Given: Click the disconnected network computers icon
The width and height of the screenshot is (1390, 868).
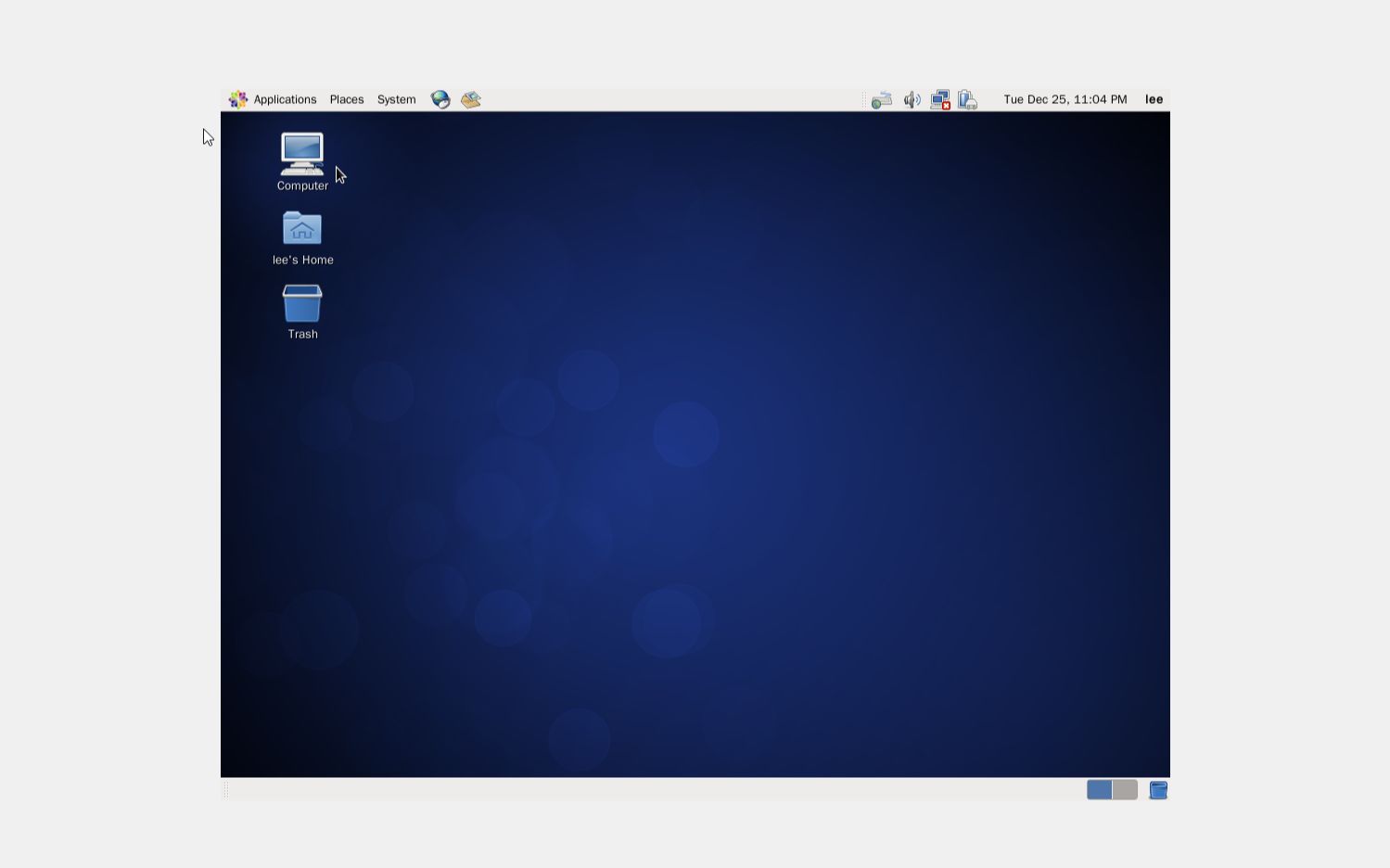Looking at the screenshot, I should pyautogui.click(x=940, y=99).
